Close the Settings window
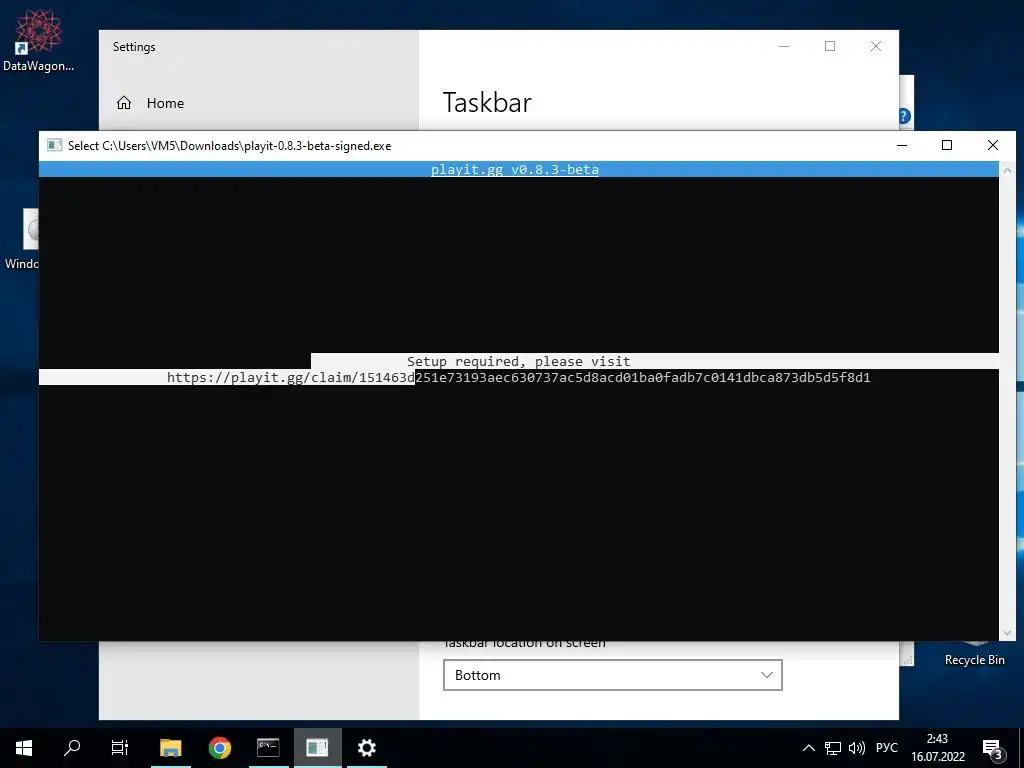Screen dimensions: 1024x768 (876, 46)
